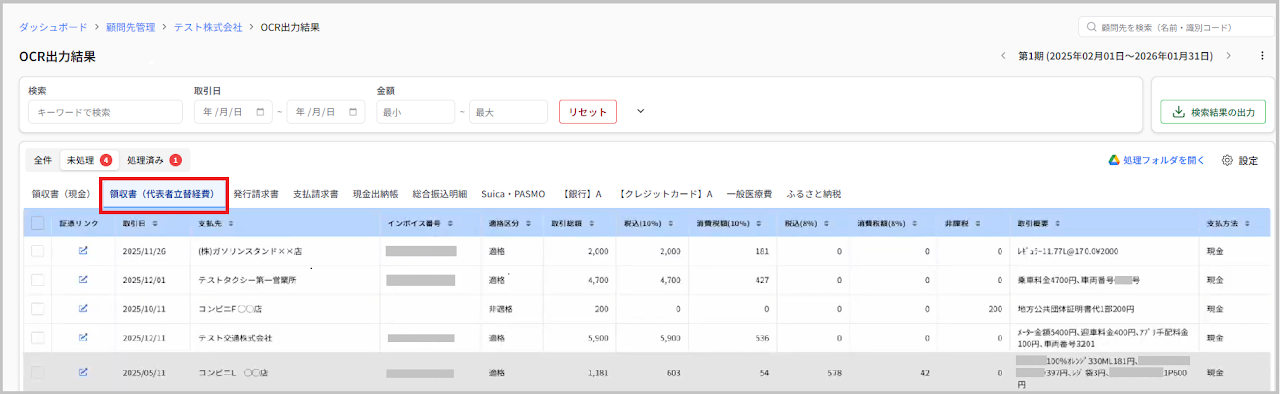The image size is (1280, 394).
Task: Switch to 処理済み filter tab
Action: [x=154, y=160]
